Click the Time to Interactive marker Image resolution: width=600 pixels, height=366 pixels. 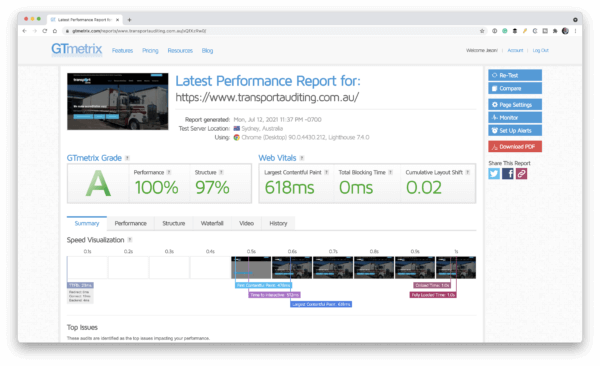click(x=274, y=295)
